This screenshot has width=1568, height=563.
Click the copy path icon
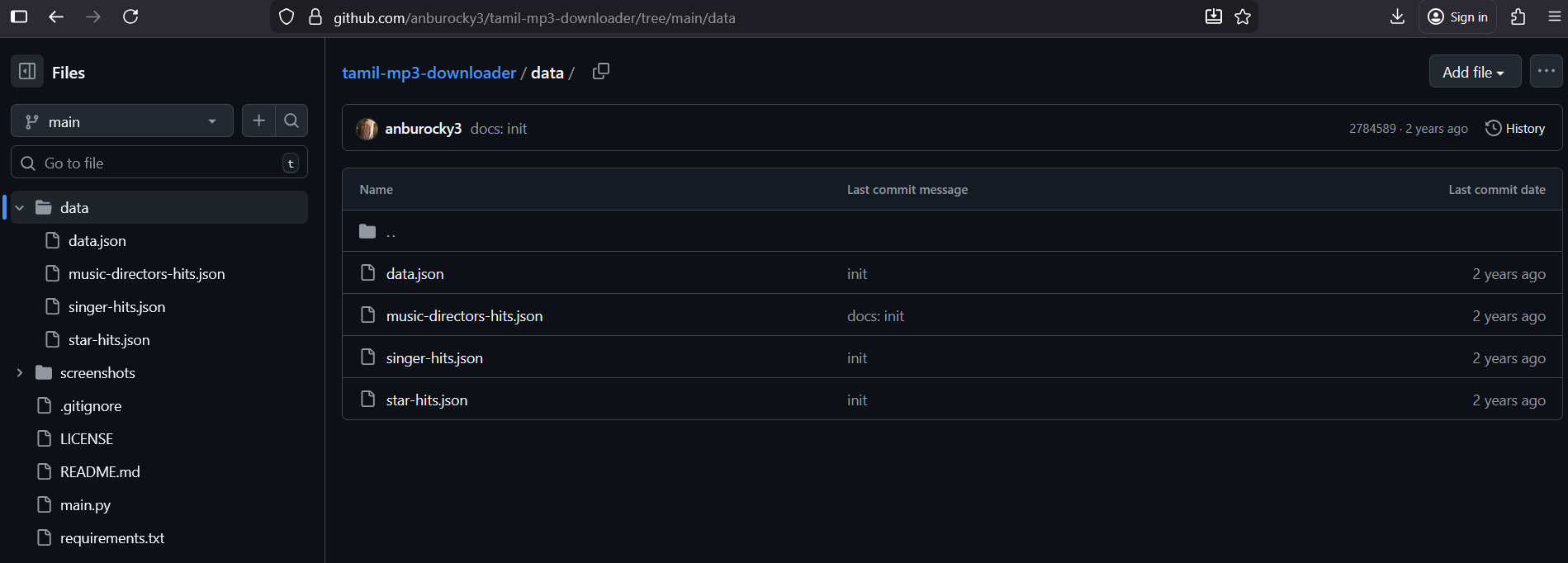601,72
